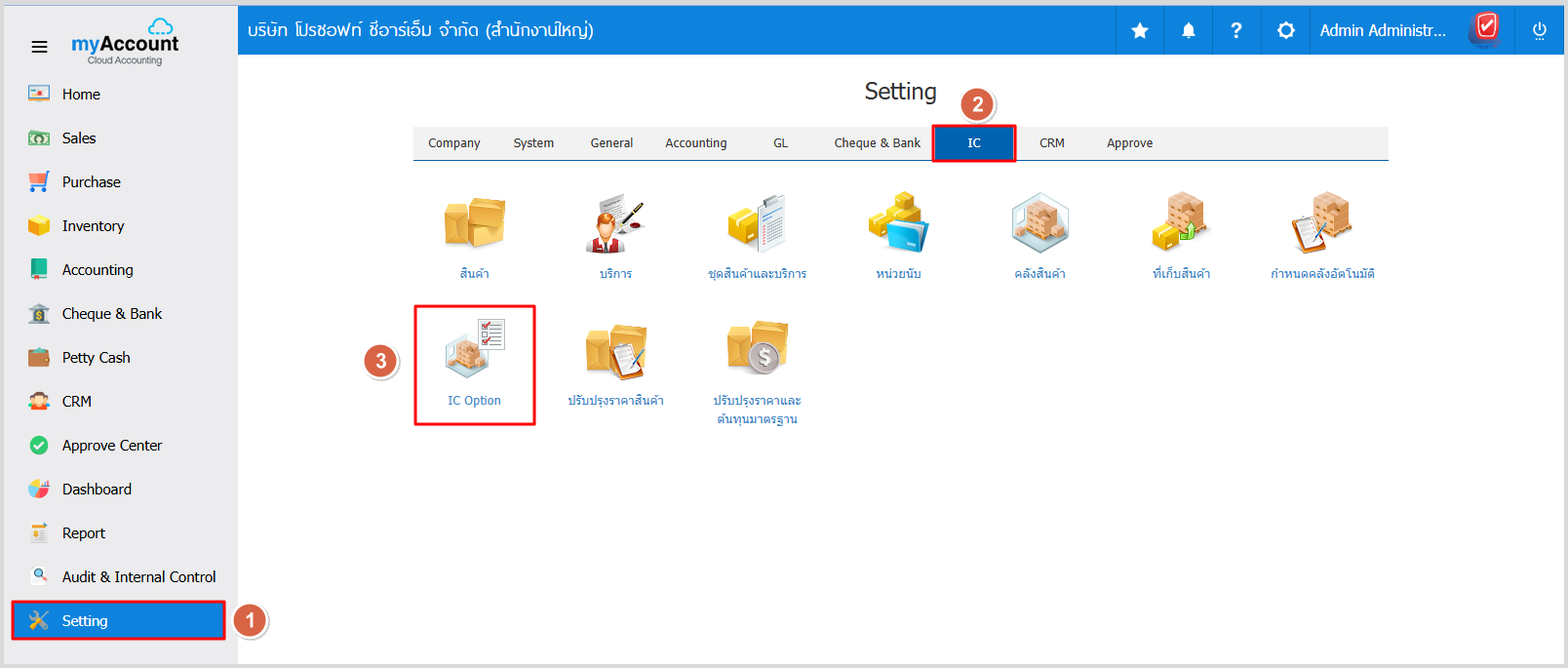Collapse the sidebar with hamburger menu
The width and height of the screenshot is (1568, 668).
pos(39,47)
